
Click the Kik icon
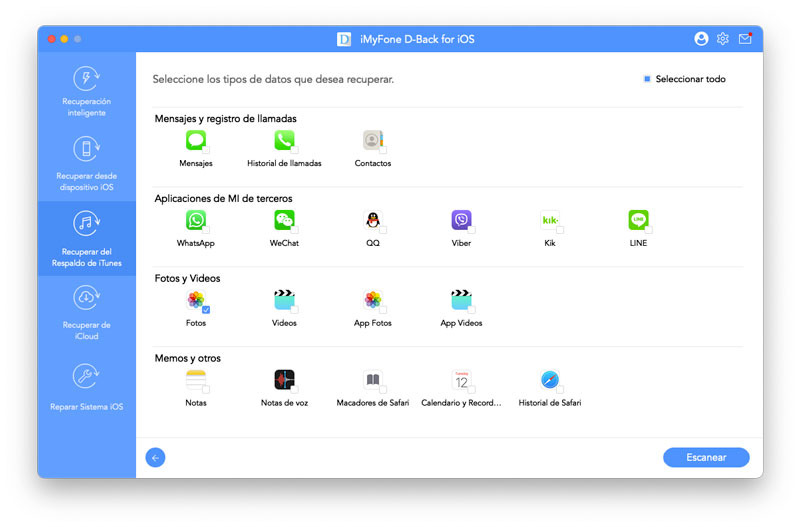pyautogui.click(x=549, y=220)
